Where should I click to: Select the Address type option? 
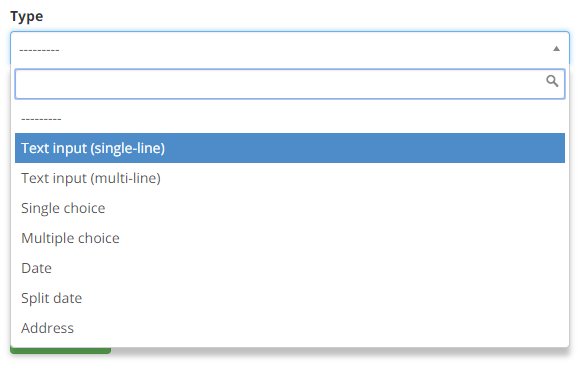[290, 328]
